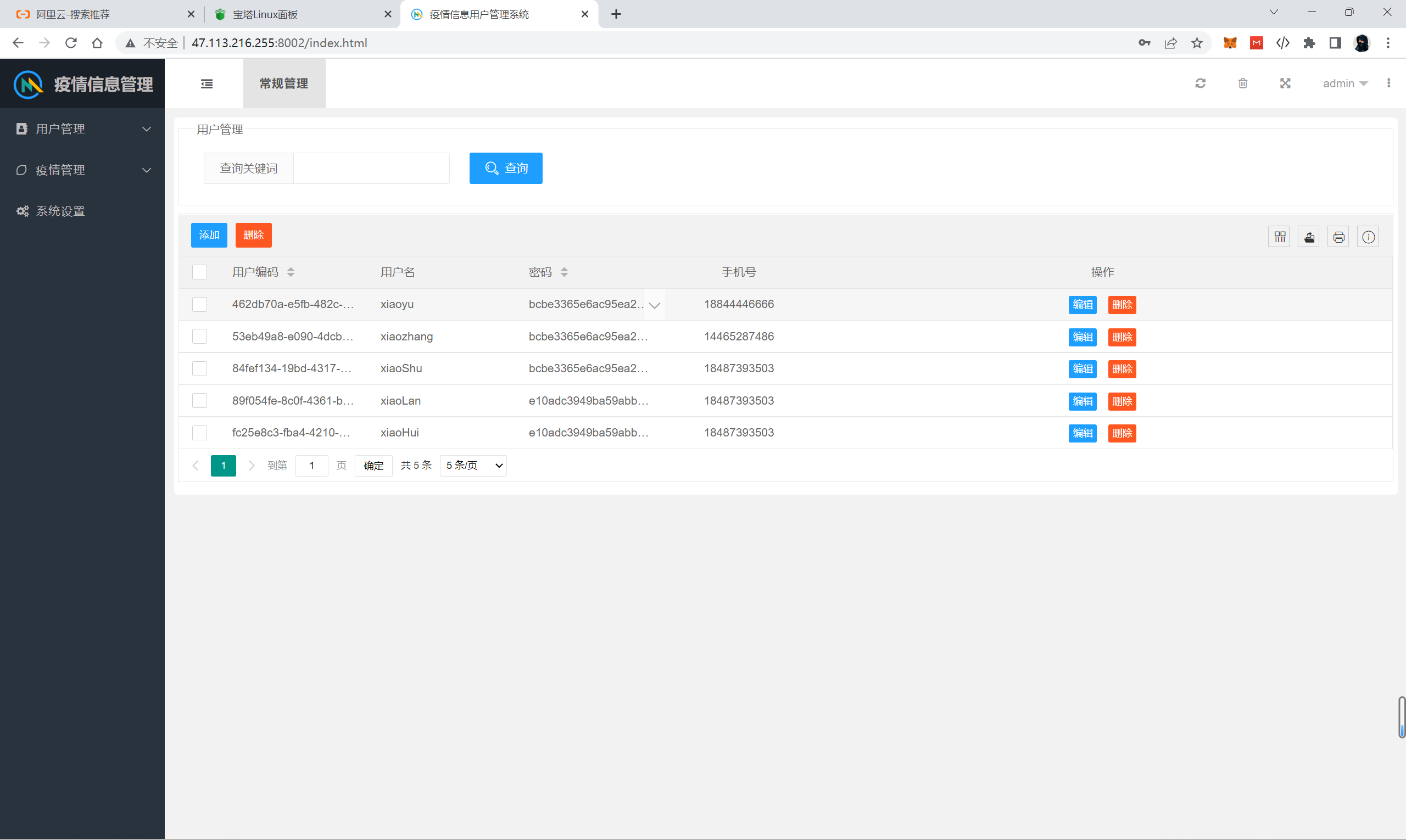The width and height of the screenshot is (1406, 840).
Task: Check the select-all header checkbox
Action: pos(199,272)
